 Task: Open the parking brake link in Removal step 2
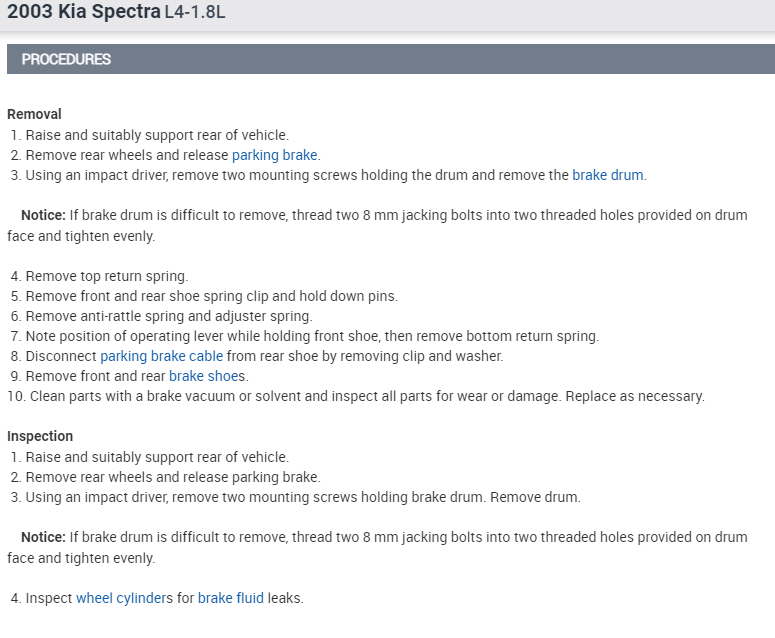[274, 155]
